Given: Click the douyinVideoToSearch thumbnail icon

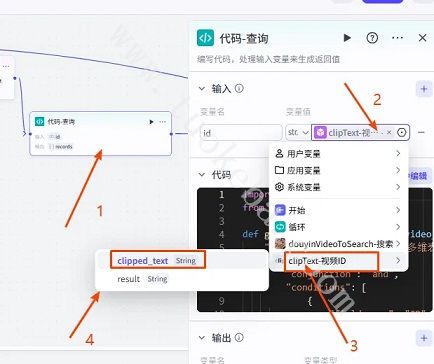Looking at the screenshot, I should point(280,244).
